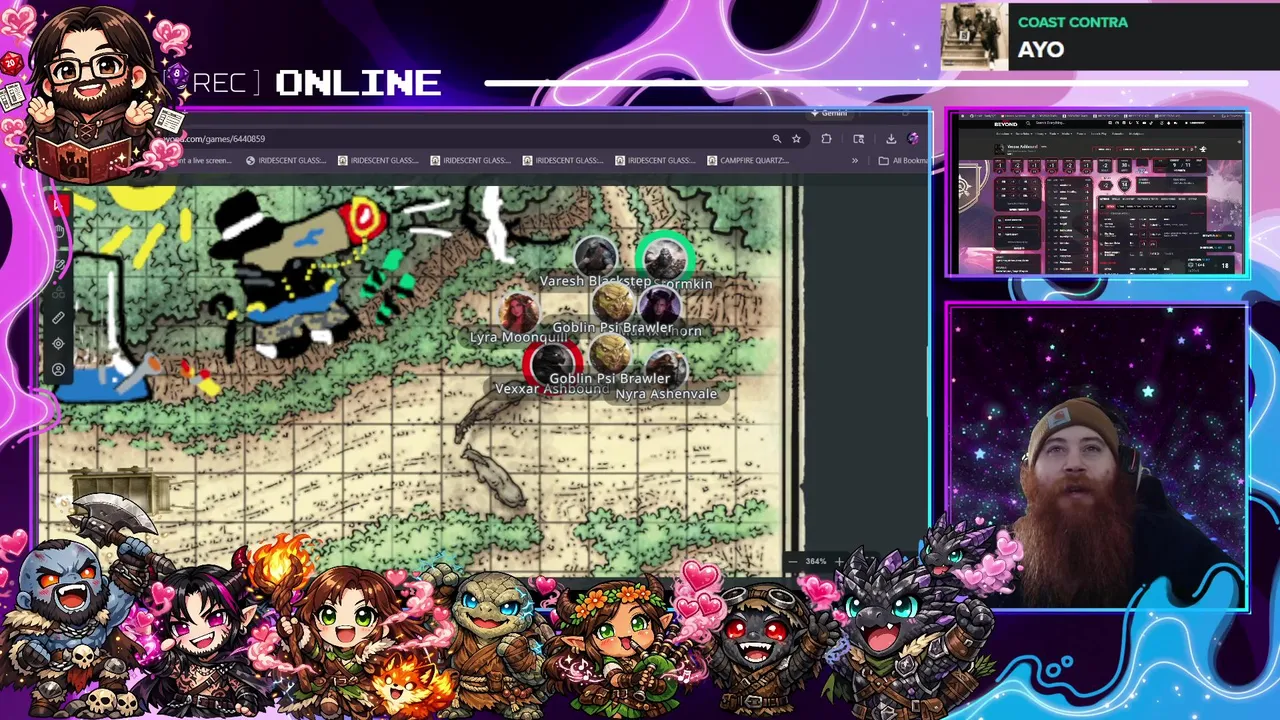The width and height of the screenshot is (1280, 720).
Task: Select the green-ringed Stormkin token
Action: [x=664, y=259]
